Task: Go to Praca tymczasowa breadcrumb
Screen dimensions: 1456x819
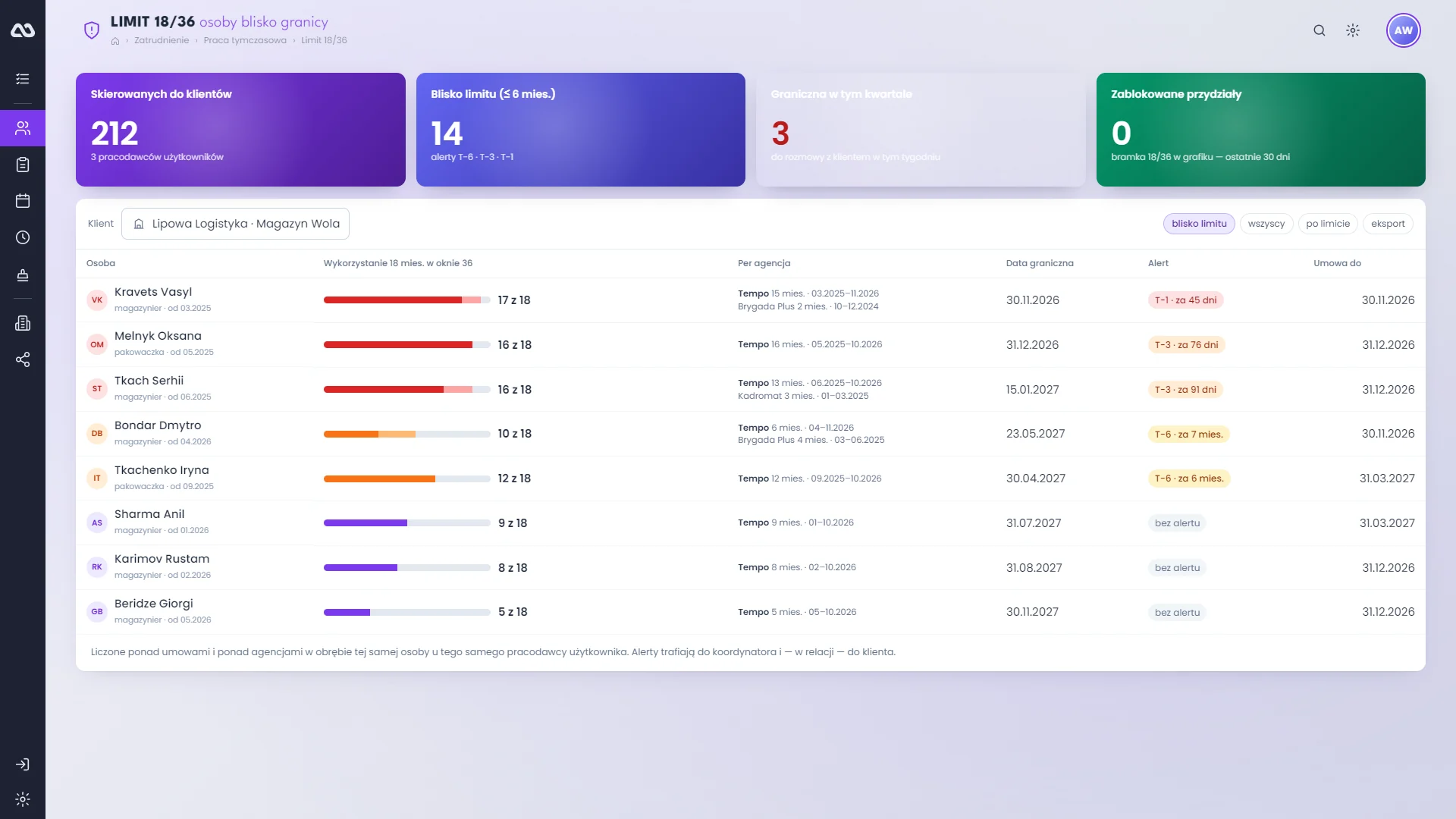Action: [x=245, y=41]
